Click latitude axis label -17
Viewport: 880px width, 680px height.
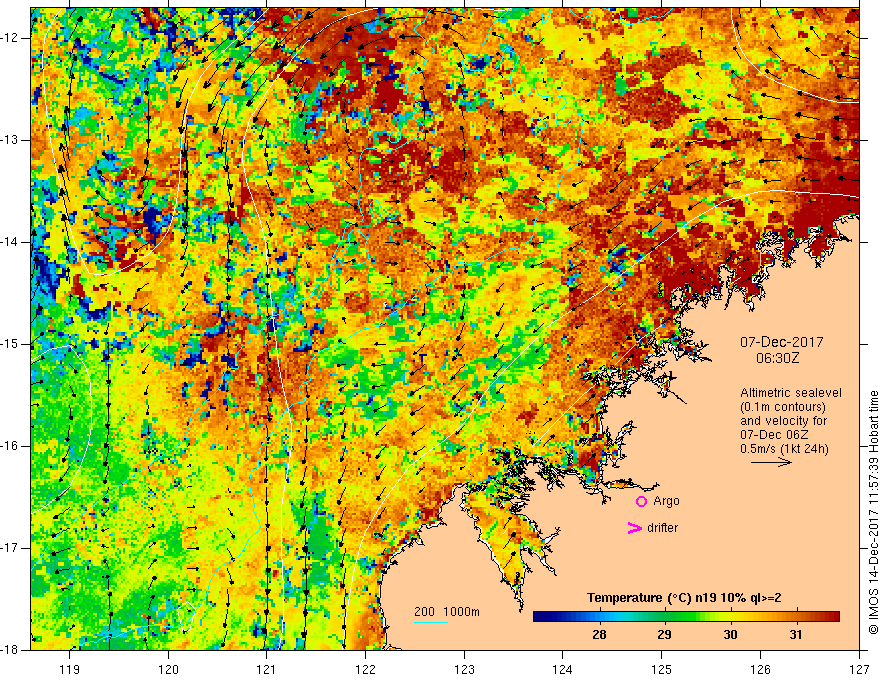[11, 548]
